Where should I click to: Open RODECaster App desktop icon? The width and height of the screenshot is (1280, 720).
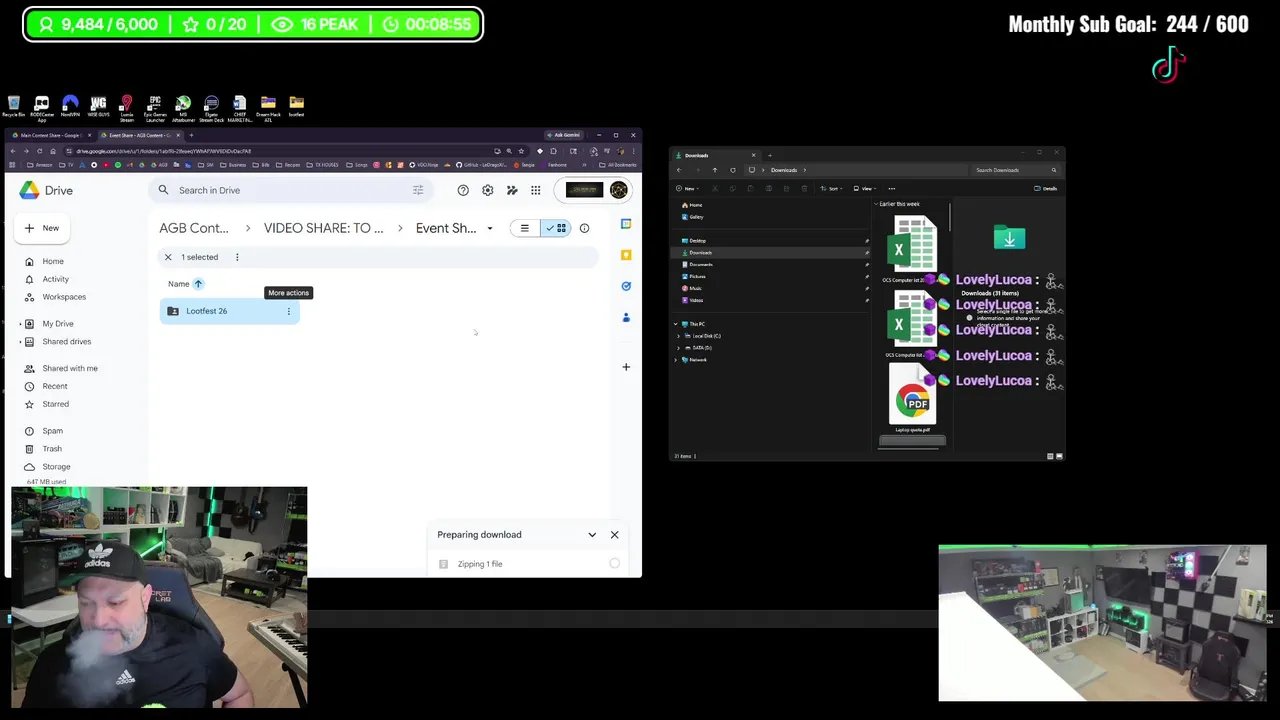tap(42, 108)
